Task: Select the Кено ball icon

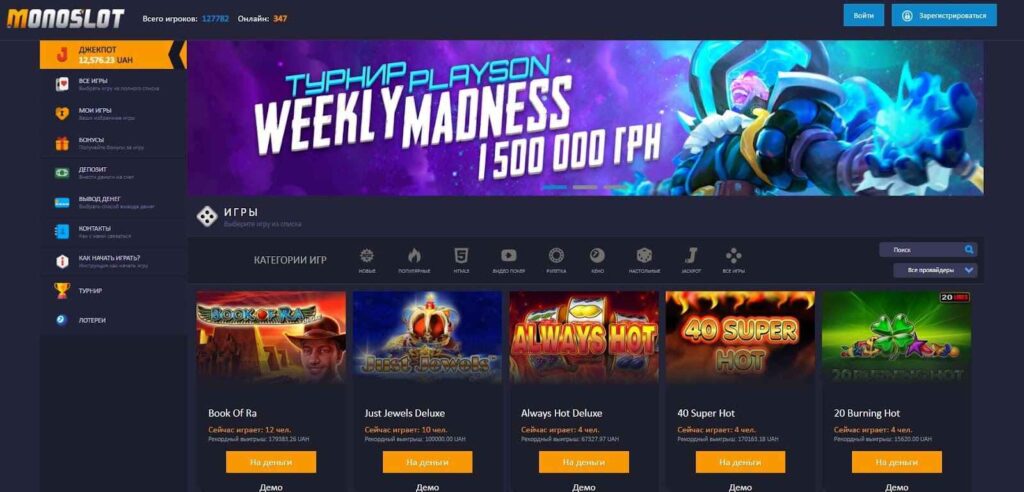Action: click(597, 255)
